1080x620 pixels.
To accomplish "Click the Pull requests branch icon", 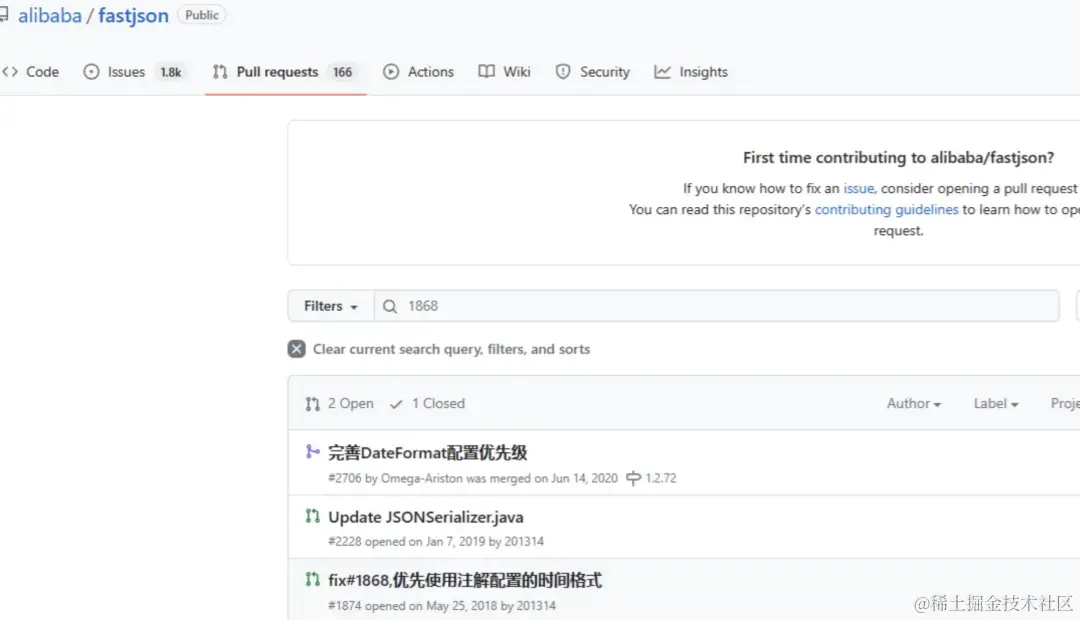I will [x=220, y=72].
